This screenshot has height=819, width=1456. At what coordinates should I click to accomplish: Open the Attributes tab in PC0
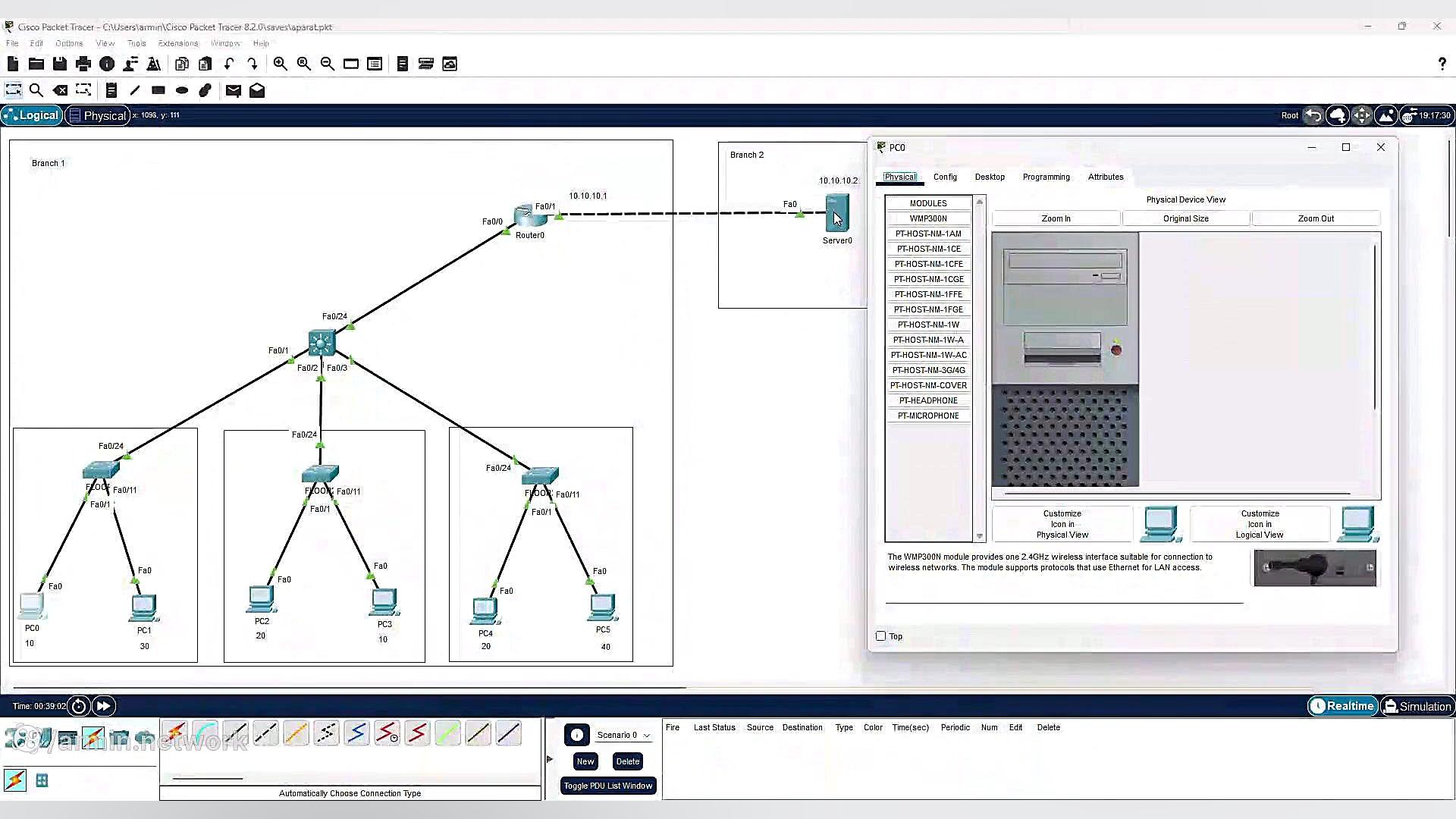coord(1106,177)
